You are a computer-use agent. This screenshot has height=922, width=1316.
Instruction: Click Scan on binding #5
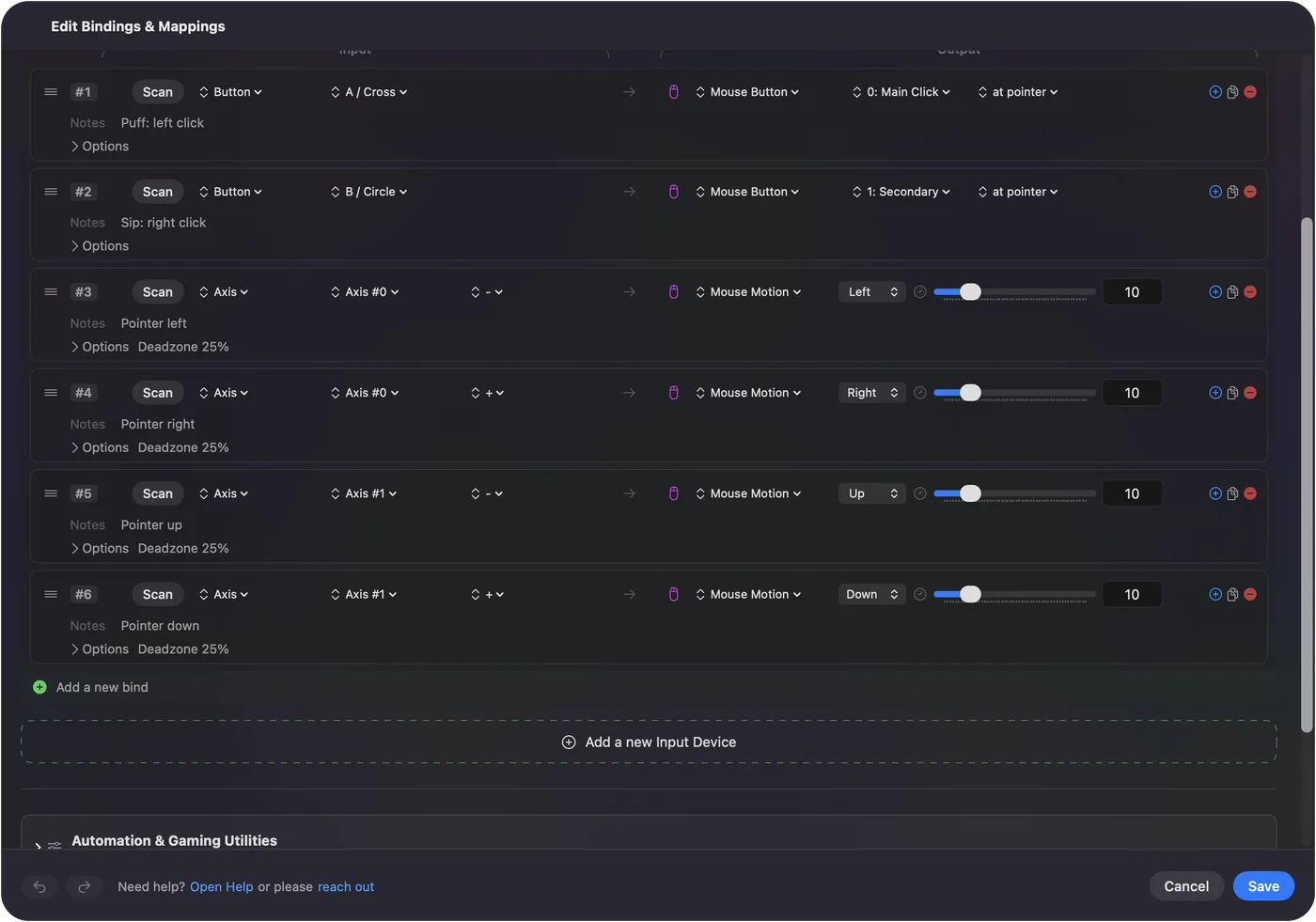(x=158, y=493)
